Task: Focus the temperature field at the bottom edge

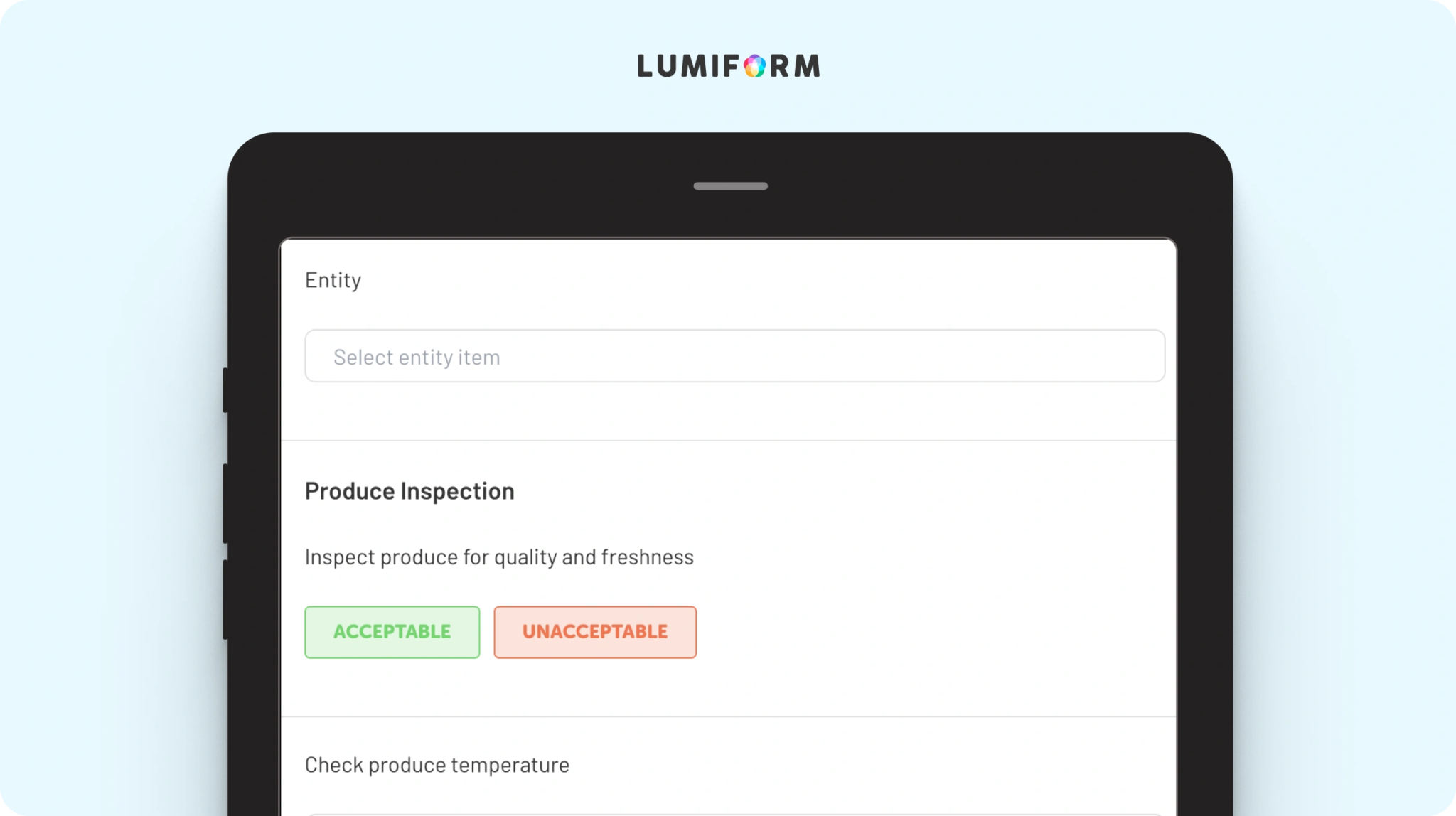Action: coord(734,814)
